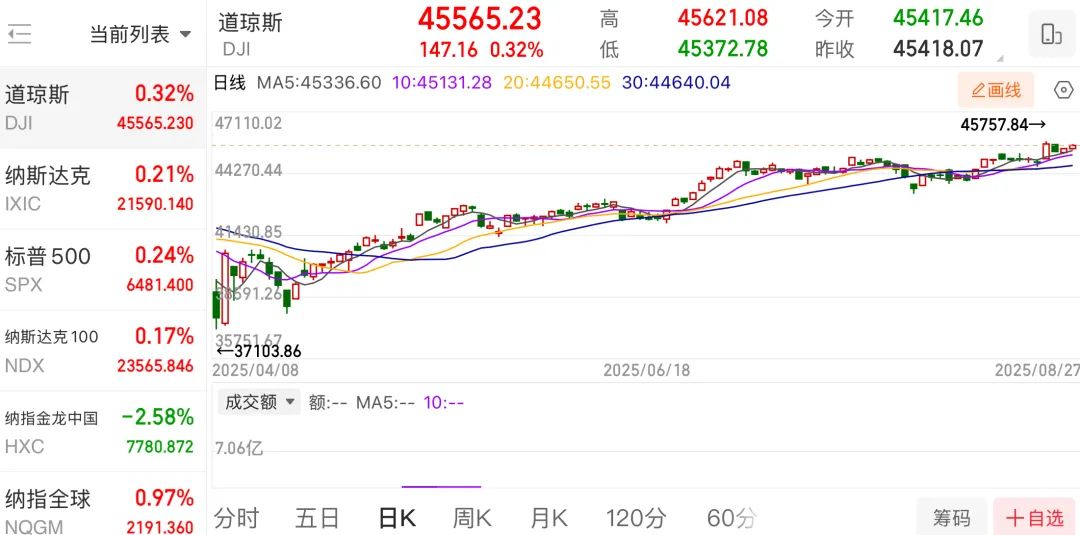Click the purple 10:45131.28 MA value
The image size is (1080, 535).
[442, 83]
